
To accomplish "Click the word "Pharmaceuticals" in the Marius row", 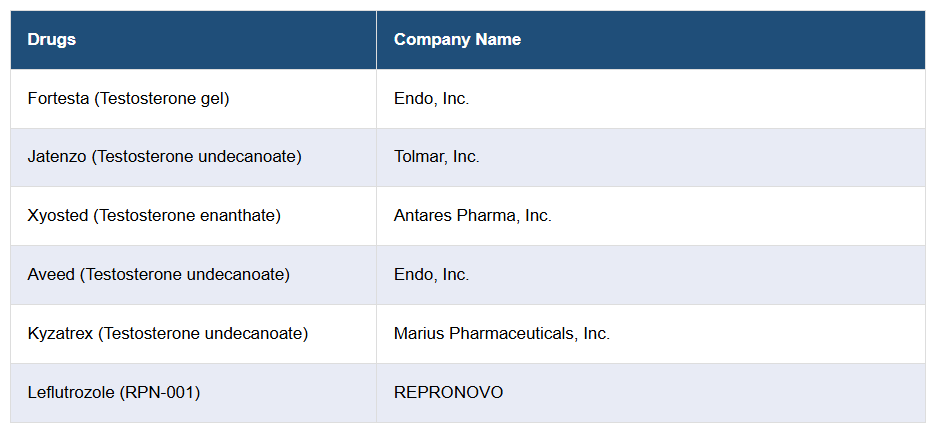I will click(510, 334).
